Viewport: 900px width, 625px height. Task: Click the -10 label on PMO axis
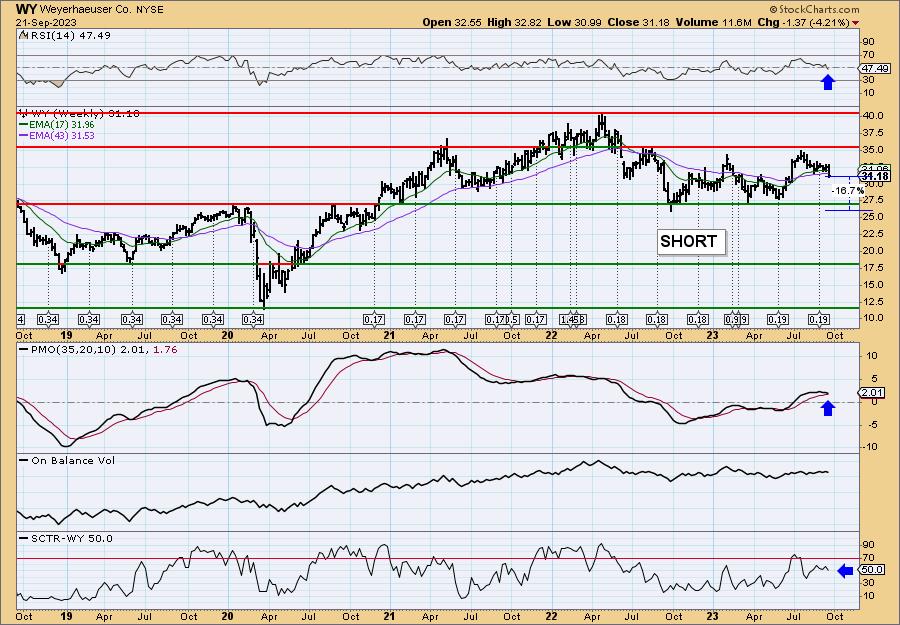pyautogui.click(x=871, y=447)
